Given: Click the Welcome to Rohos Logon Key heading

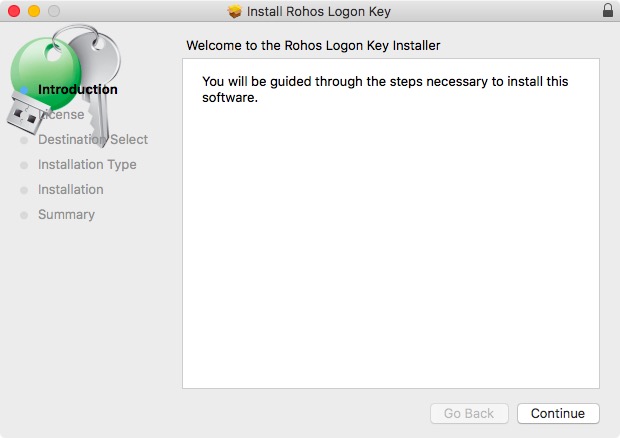Looking at the screenshot, I should point(313,45).
